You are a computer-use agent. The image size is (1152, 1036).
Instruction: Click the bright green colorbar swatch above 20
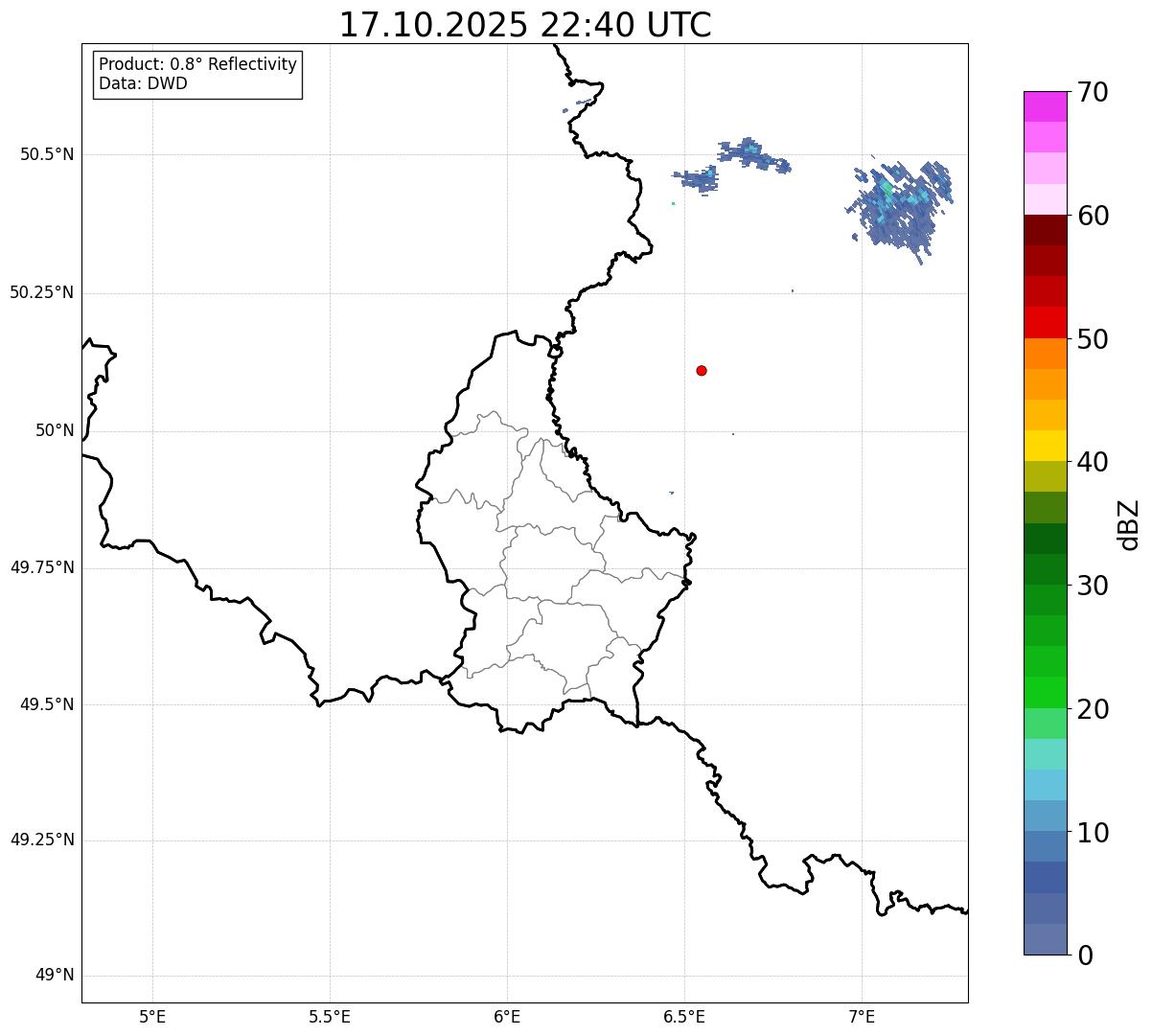coord(1045,692)
